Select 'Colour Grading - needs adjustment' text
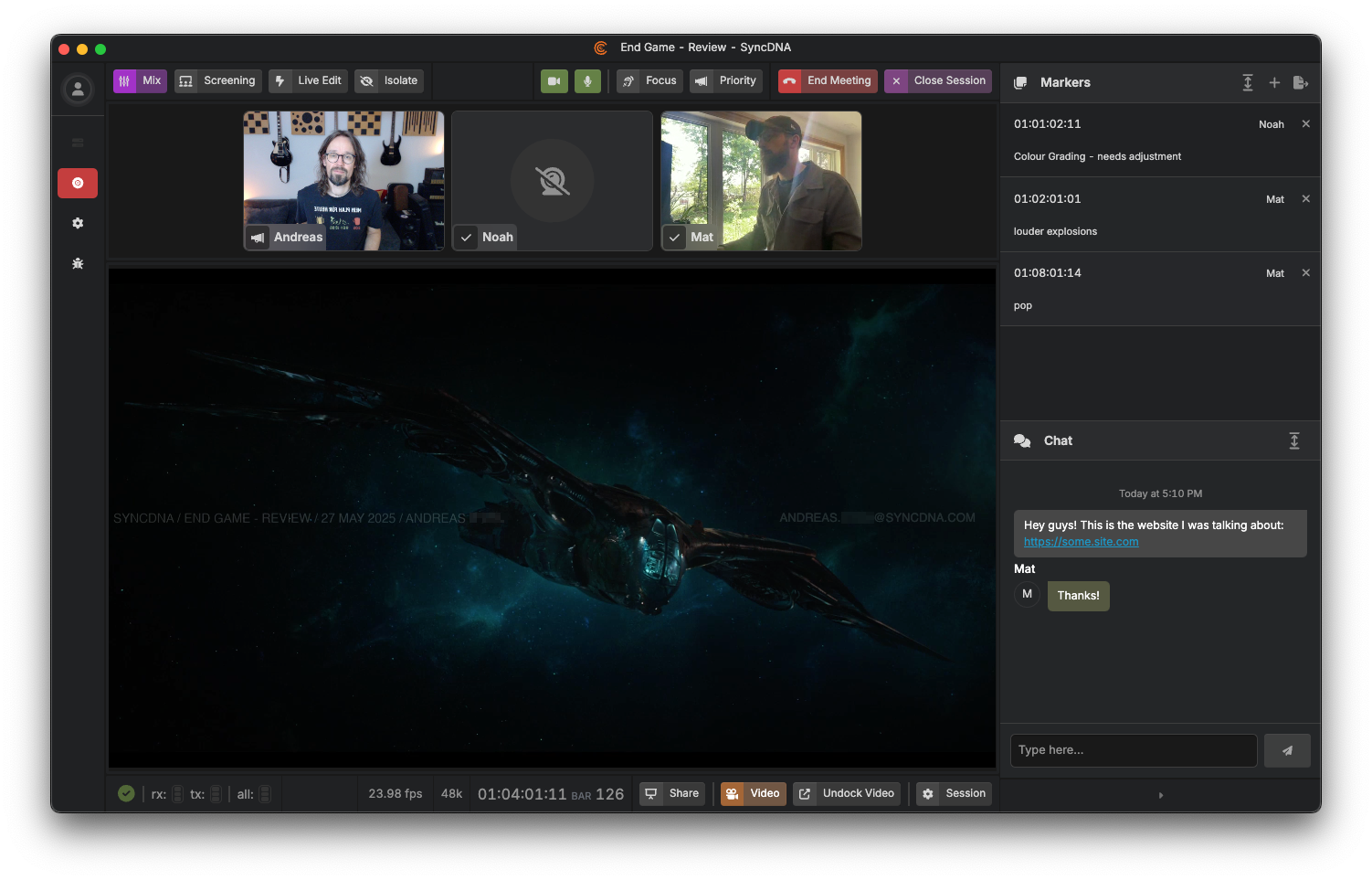Screen dimensions: 1372x880 [x=1097, y=156]
